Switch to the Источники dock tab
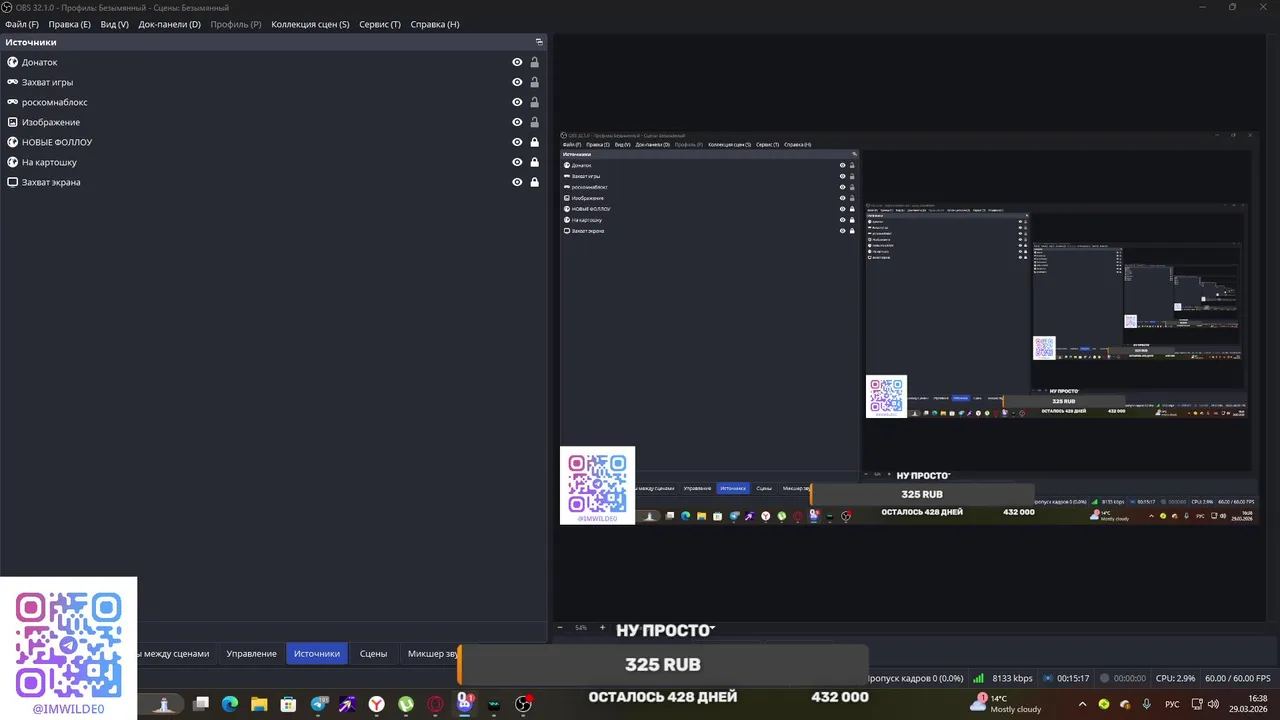1280x720 pixels. [317, 653]
